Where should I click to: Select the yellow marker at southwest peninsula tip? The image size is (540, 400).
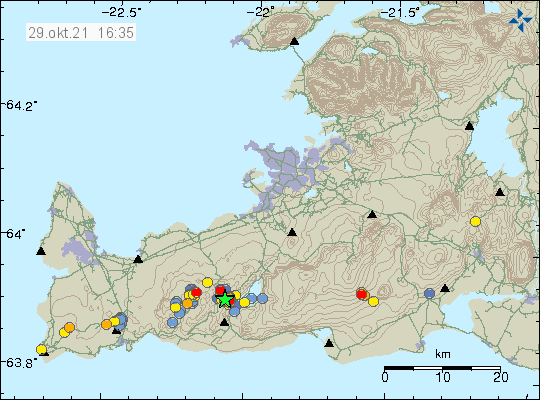pyautogui.click(x=41, y=349)
